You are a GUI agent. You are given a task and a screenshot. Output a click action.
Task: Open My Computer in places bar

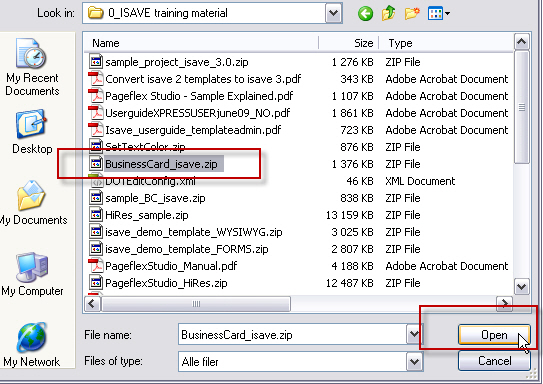coord(32,275)
